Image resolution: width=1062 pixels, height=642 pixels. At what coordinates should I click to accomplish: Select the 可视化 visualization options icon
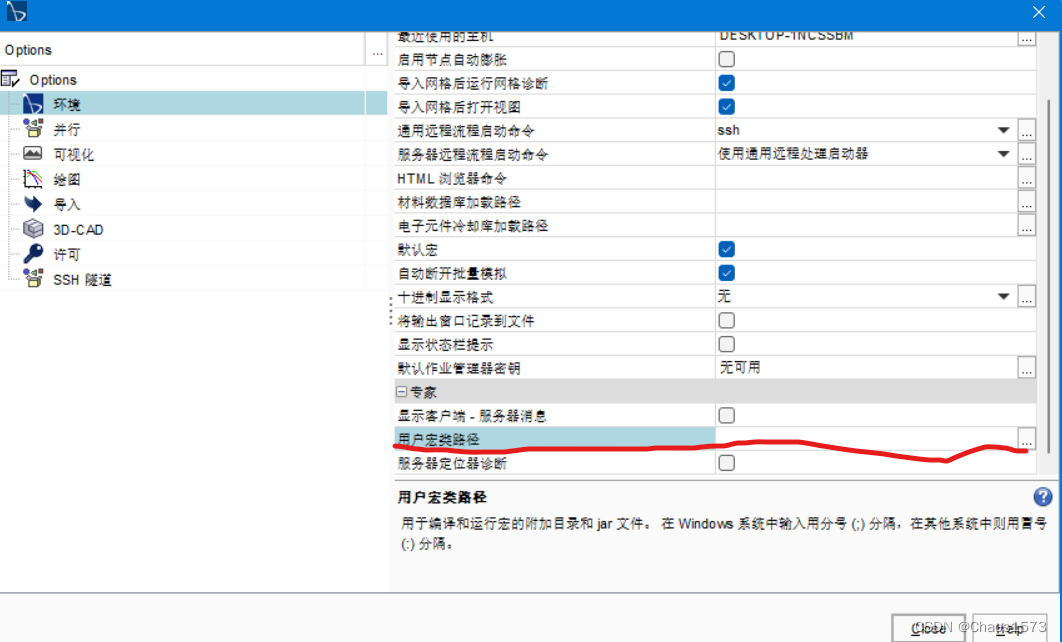pyautogui.click(x=34, y=153)
